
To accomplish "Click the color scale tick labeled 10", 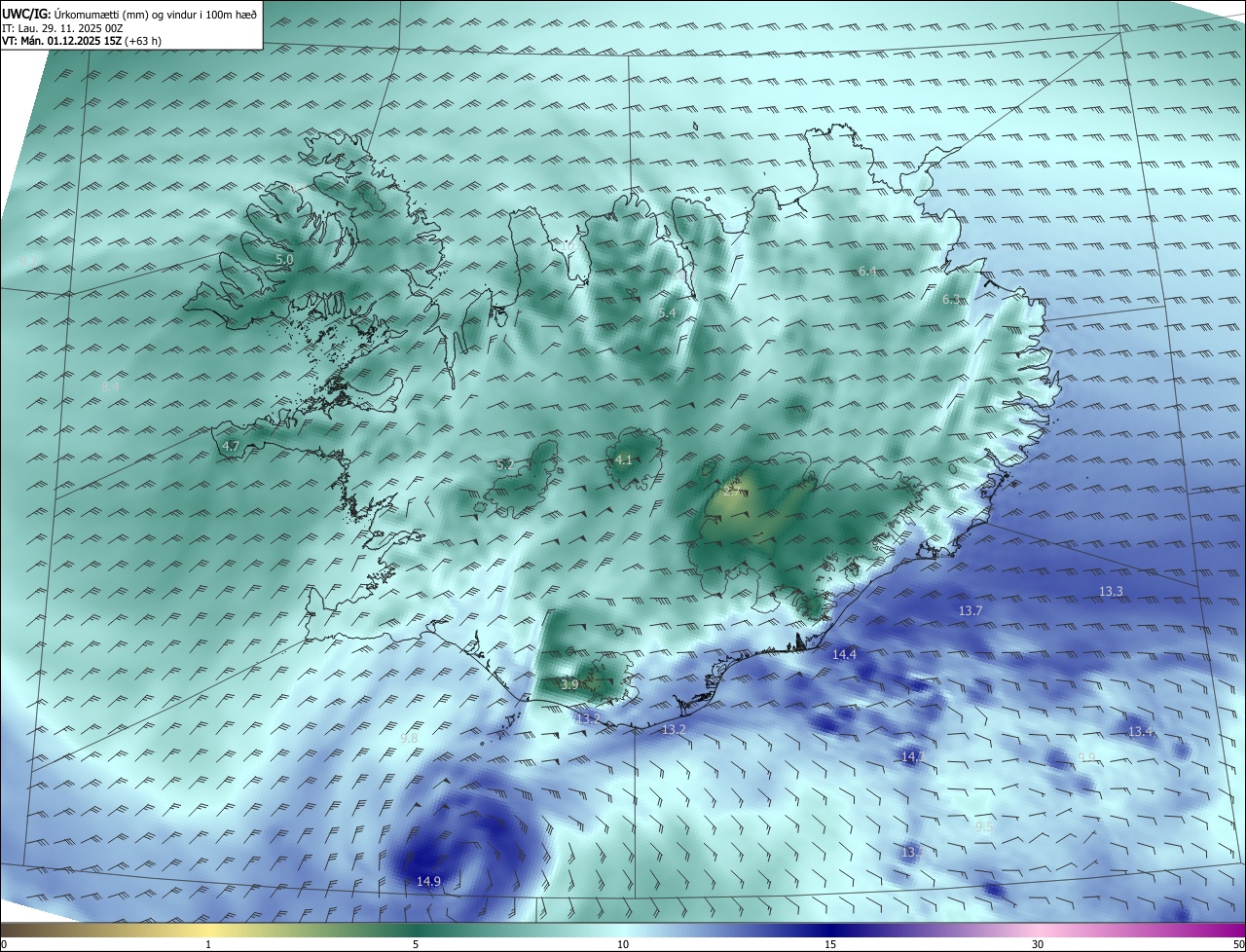I will [x=623, y=944].
